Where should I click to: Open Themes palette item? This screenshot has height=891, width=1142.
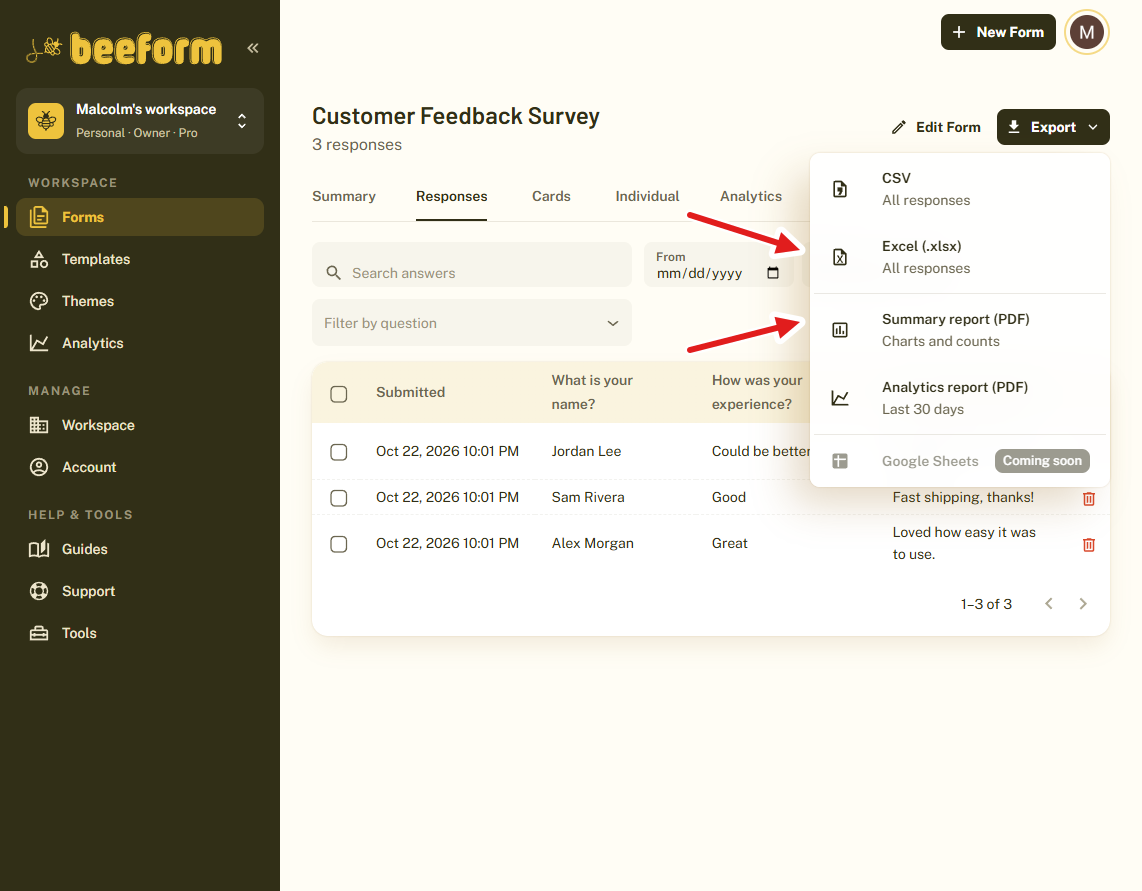tap(140, 301)
